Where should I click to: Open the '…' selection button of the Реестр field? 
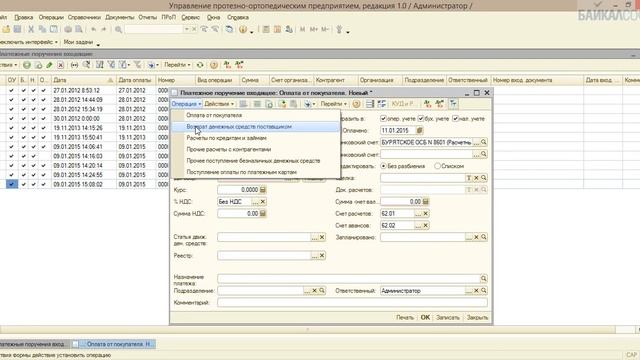click(x=314, y=256)
